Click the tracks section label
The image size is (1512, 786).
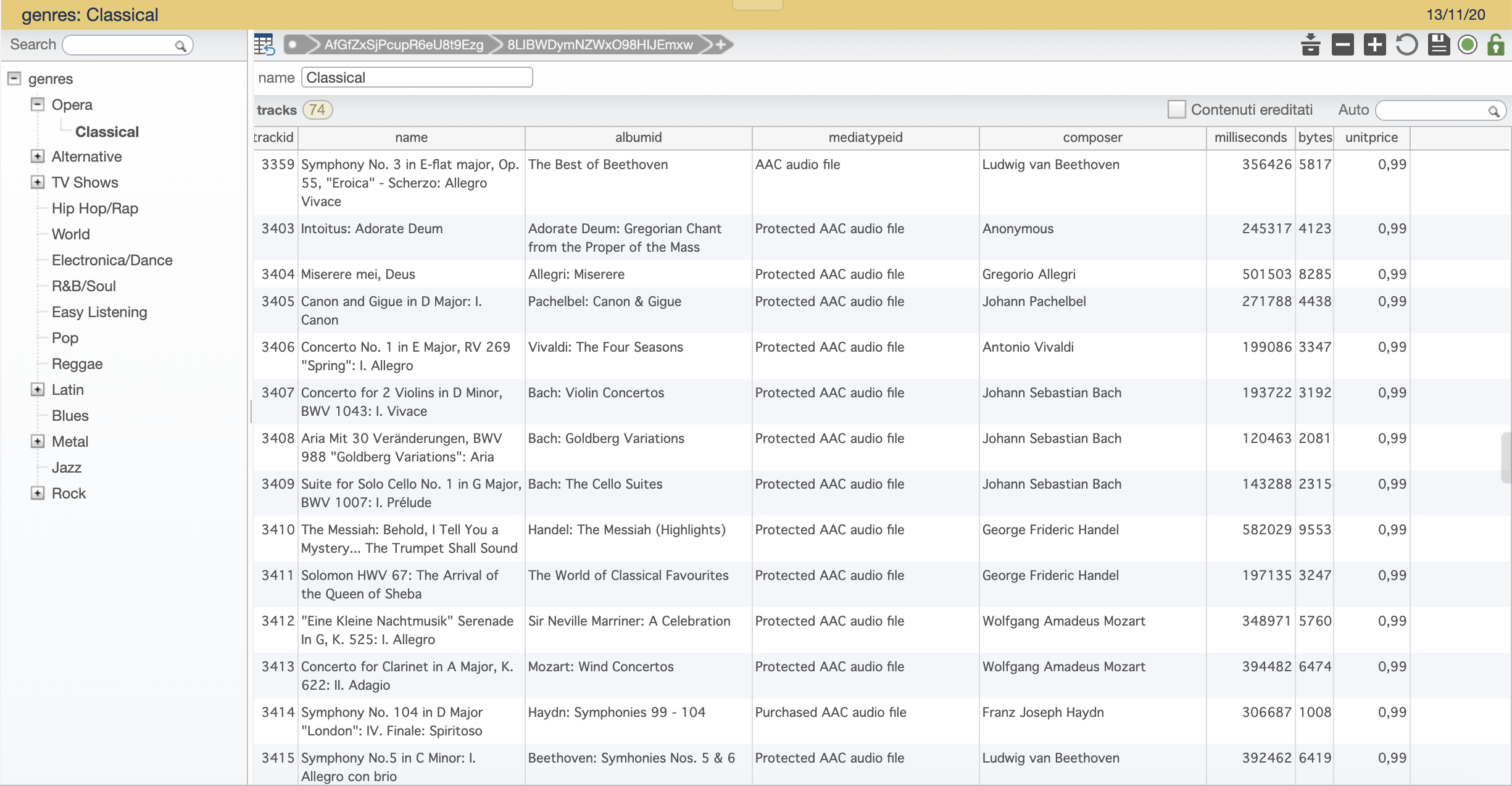click(x=276, y=110)
